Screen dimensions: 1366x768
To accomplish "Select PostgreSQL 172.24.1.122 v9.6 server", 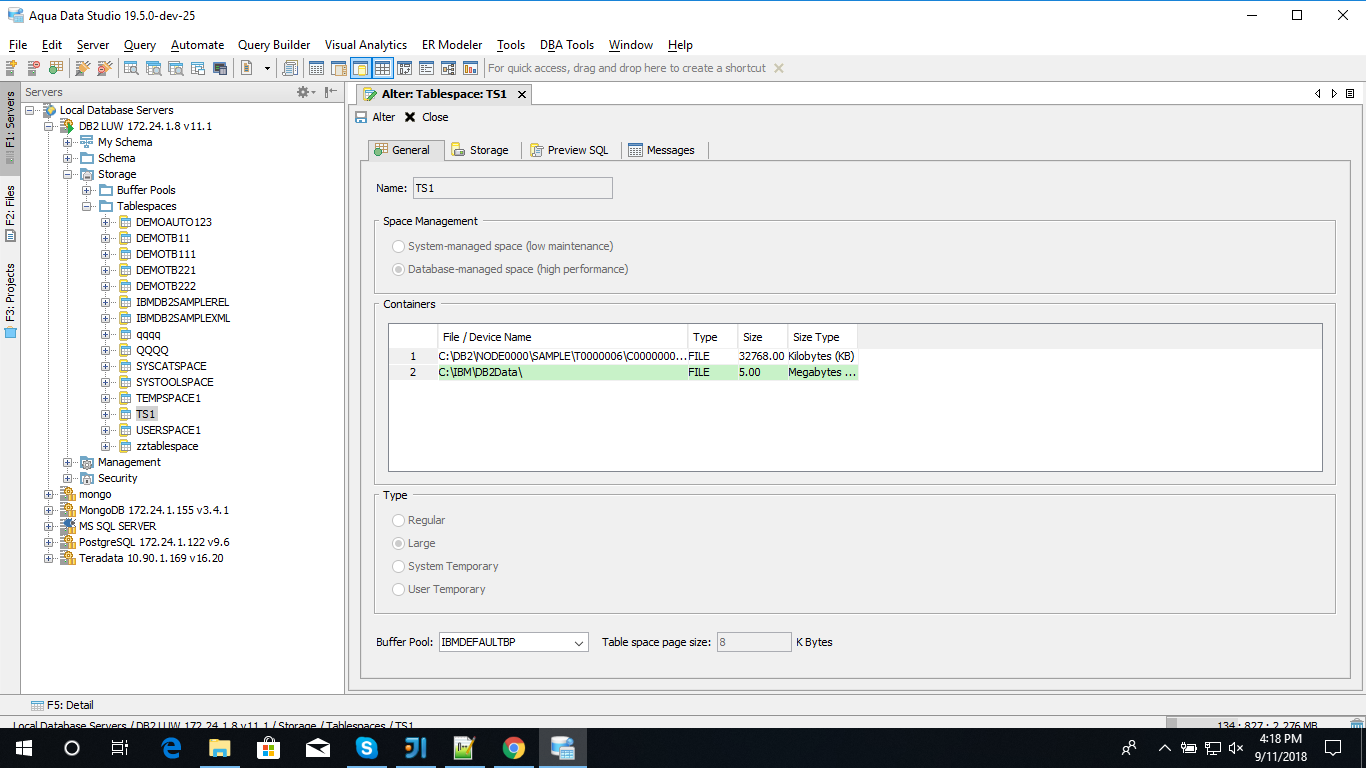I will (154, 542).
